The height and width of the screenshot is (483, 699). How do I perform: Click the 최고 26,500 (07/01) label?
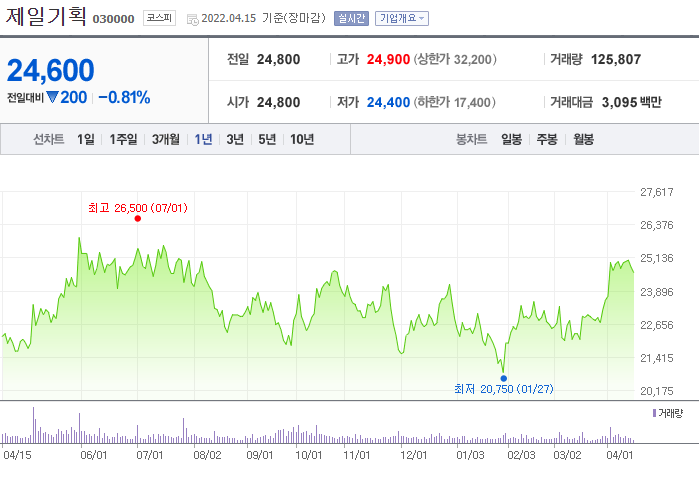click(138, 208)
